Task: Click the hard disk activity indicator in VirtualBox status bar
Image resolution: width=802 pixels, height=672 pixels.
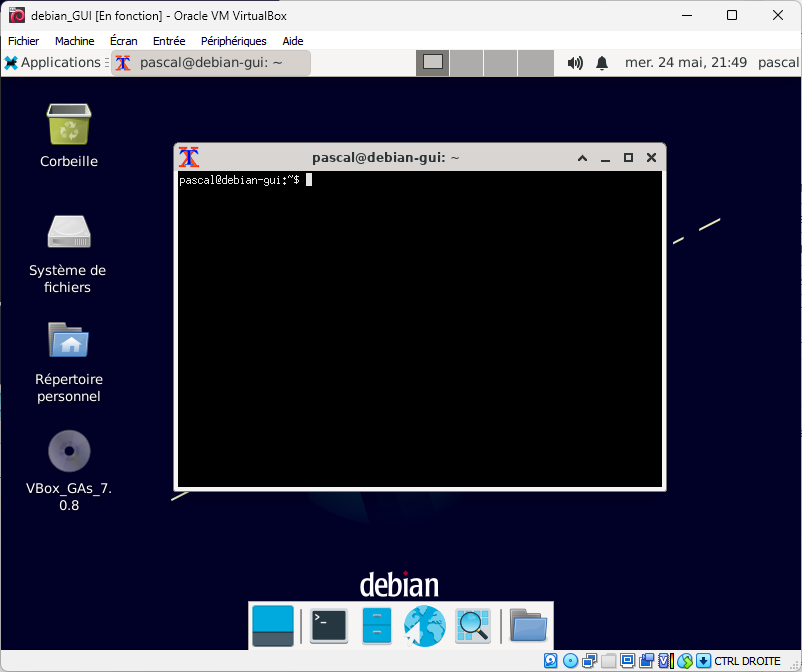Action: [x=550, y=661]
